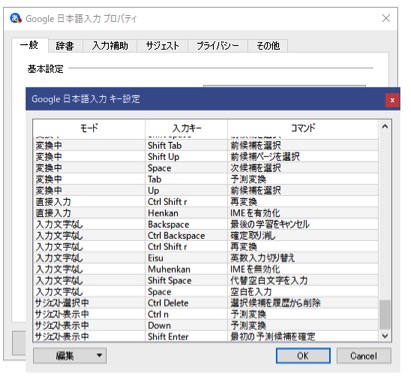Select the Ctrl Delete key cell
Viewport: 411px width, 389px height.
(x=186, y=303)
